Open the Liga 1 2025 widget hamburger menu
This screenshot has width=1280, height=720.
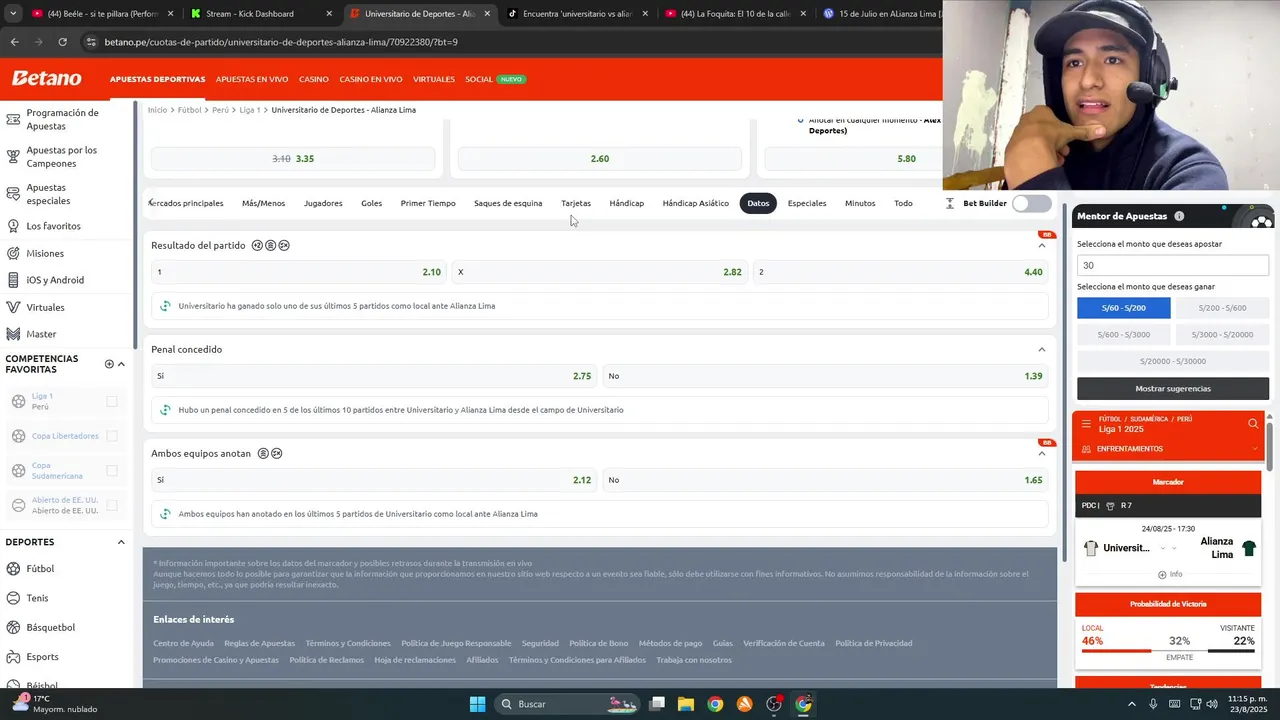[x=1086, y=424]
